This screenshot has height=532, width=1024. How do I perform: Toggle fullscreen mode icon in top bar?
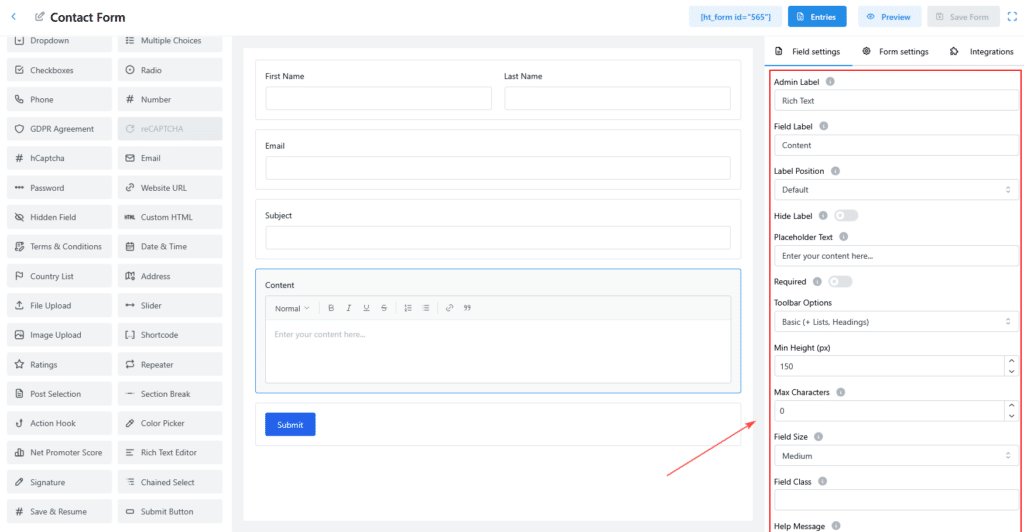[1011, 17]
